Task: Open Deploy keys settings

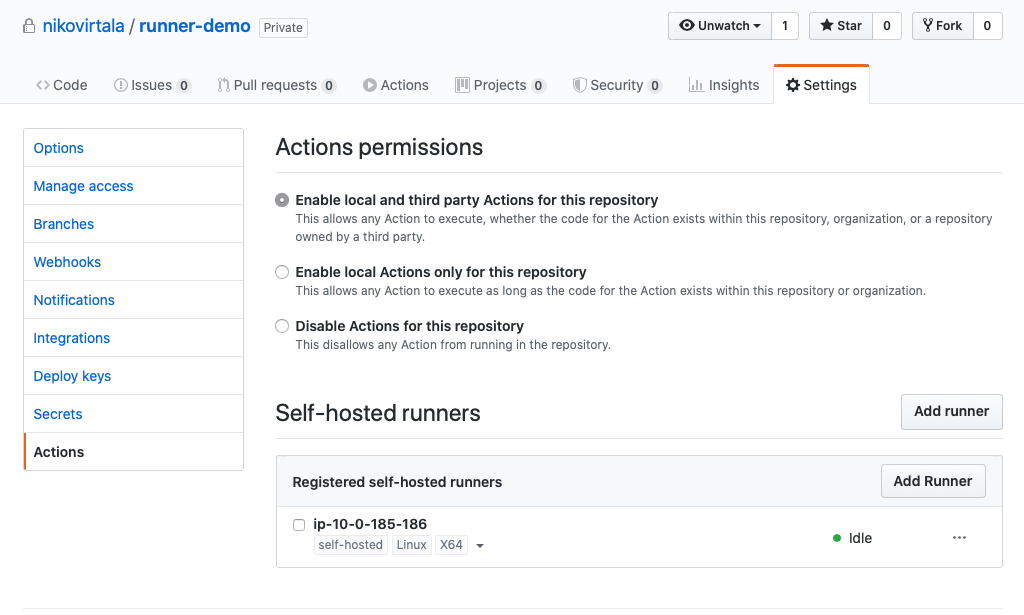Action: 134,376
